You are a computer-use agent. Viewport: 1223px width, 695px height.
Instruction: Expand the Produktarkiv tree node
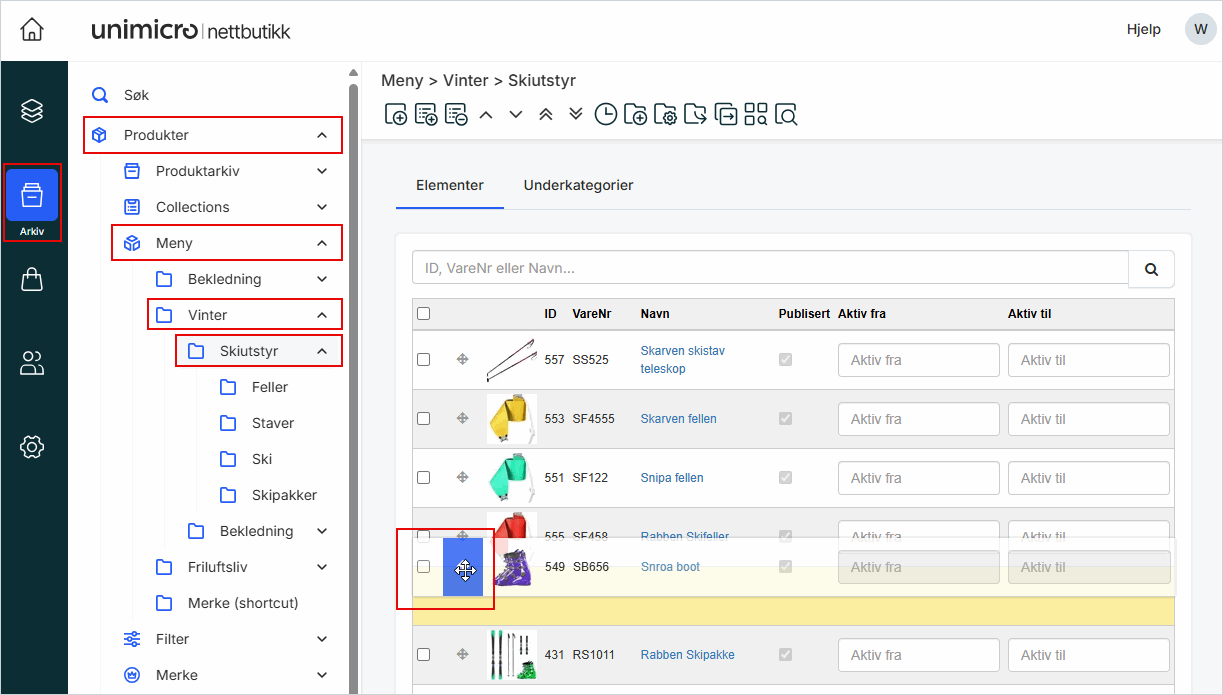[322, 171]
